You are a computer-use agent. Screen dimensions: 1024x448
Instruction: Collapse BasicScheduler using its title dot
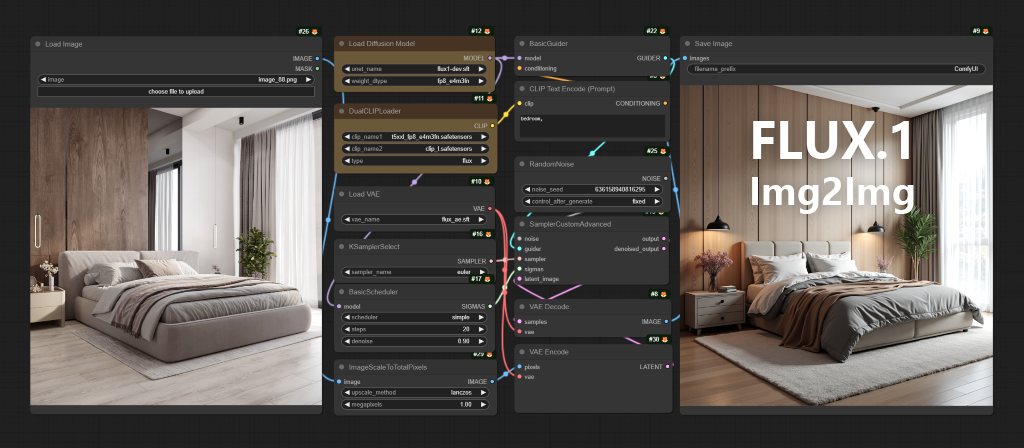340,292
